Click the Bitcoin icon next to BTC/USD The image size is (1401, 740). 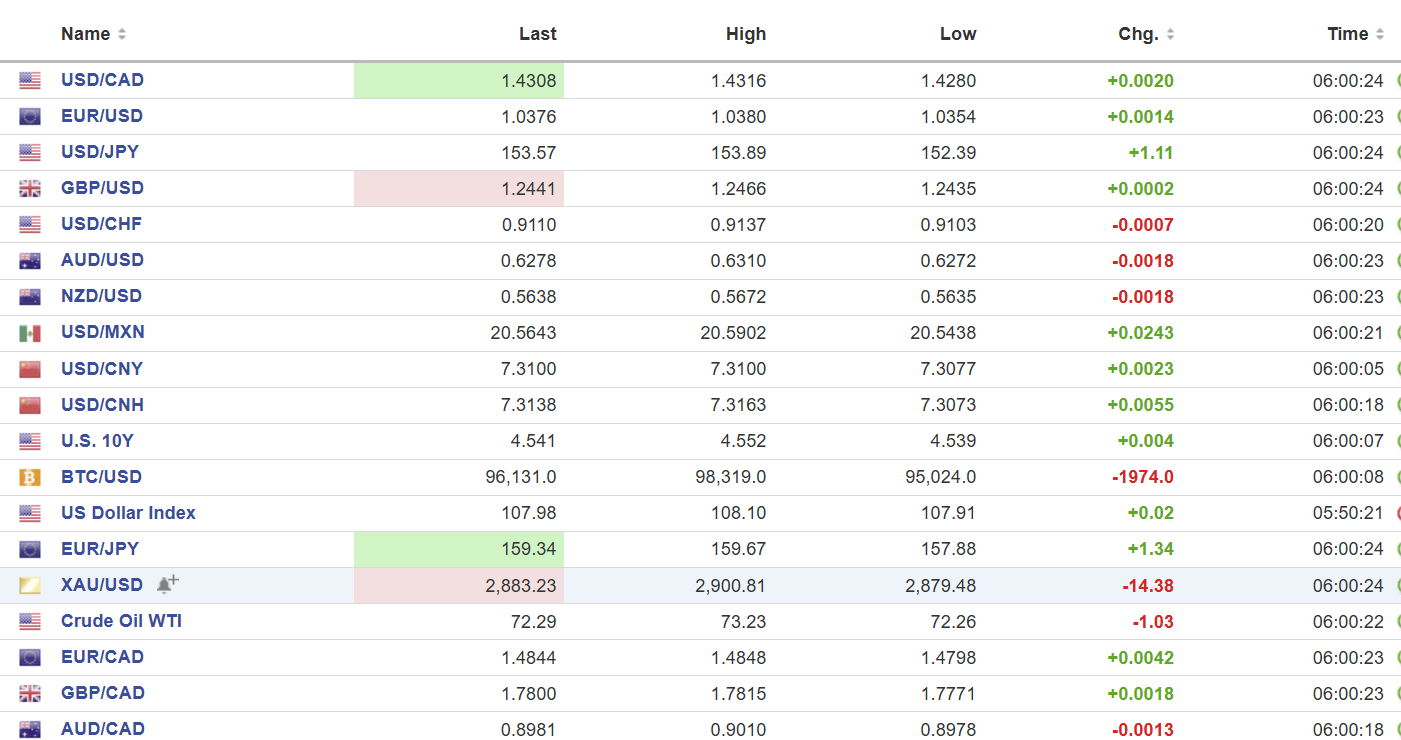30,477
